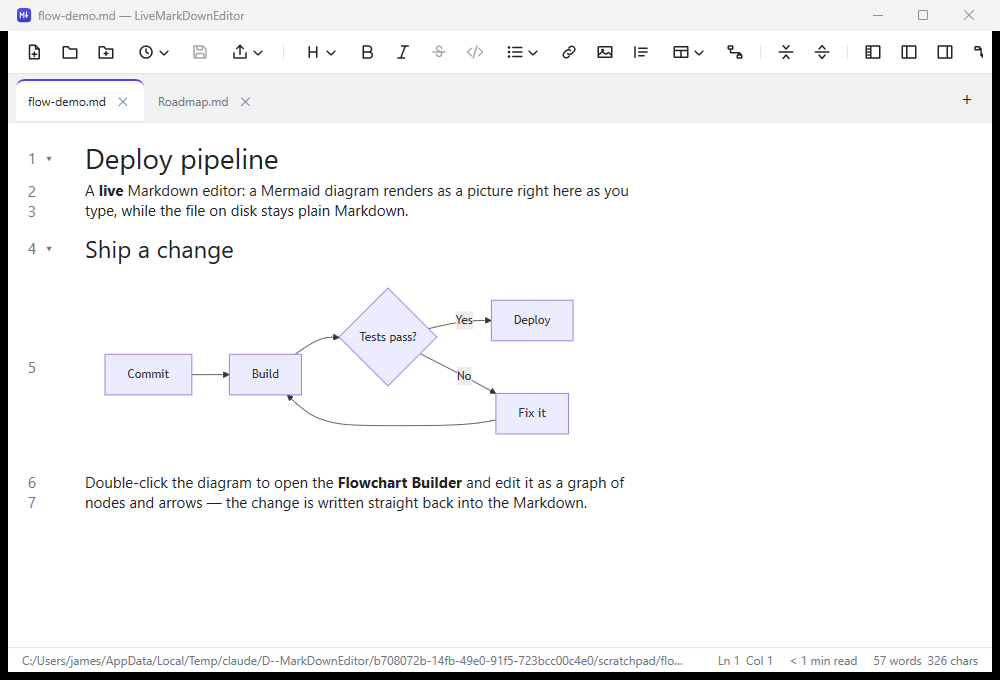This screenshot has height=680, width=1000.
Task: Click the inline code brackets icon
Action: pos(474,52)
